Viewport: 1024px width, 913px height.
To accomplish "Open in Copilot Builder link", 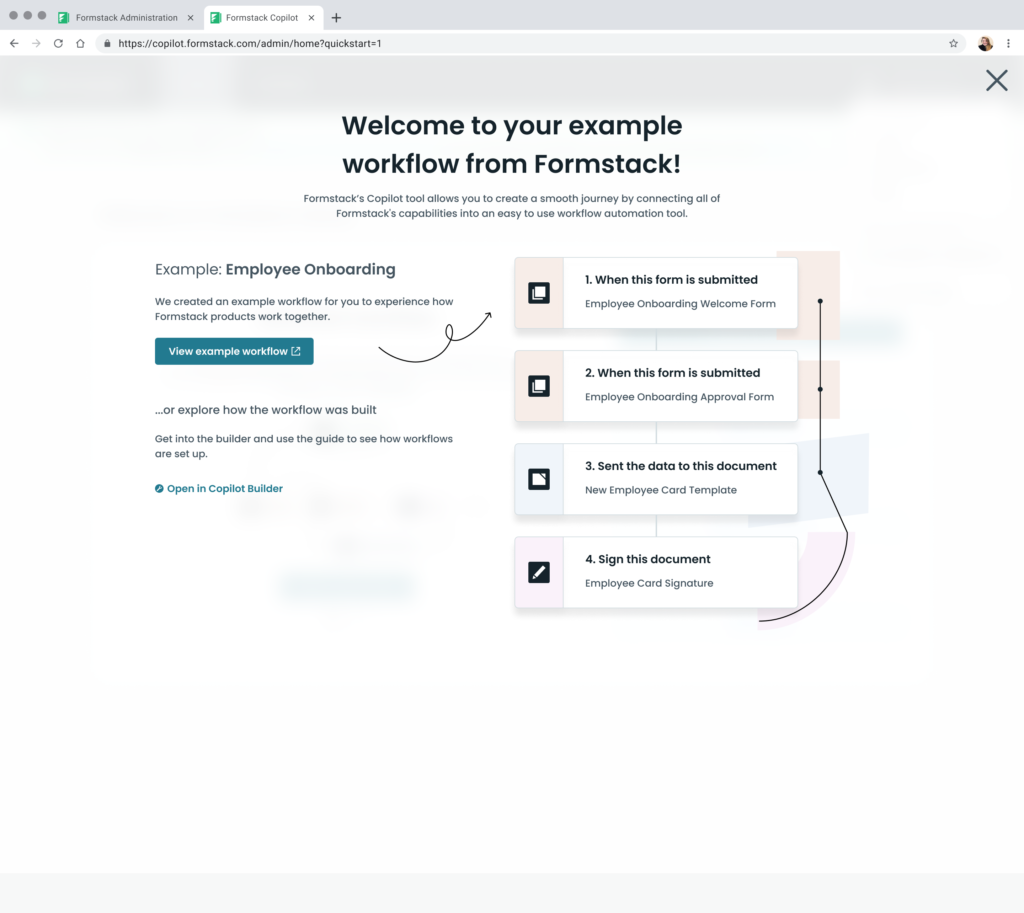I will pyautogui.click(x=219, y=489).
